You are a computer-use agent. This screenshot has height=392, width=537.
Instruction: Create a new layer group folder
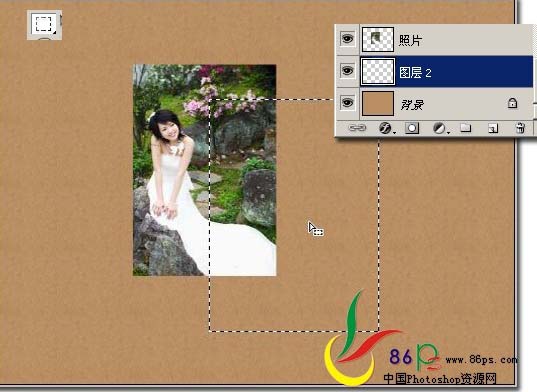465,128
